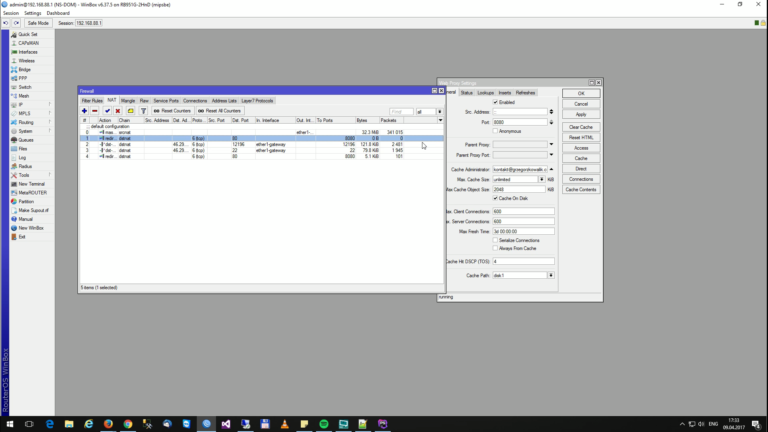Open the Session menu
The width and height of the screenshot is (768, 432).
pyautogui.click(x=11, y=13)
